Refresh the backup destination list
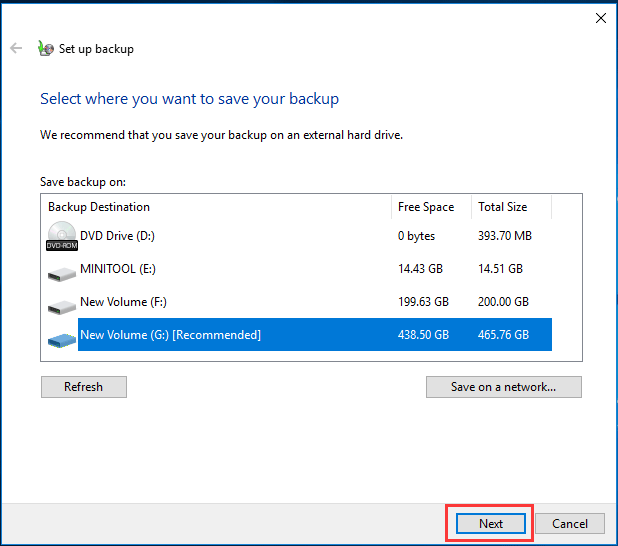The height and width of the screenshot is (546, 618). point(84,387)
